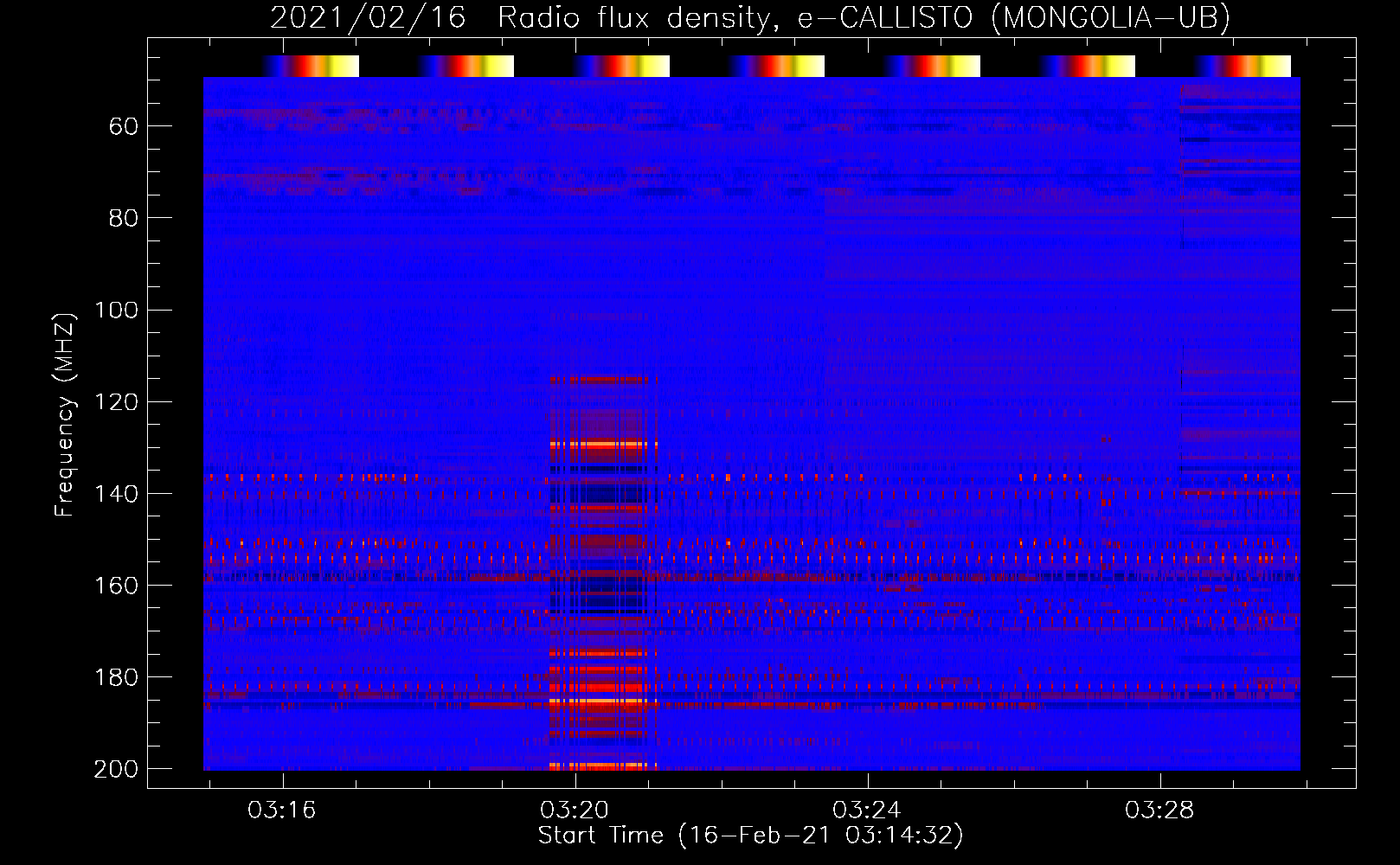Image resolution: width=1400 pixels, height=865 pixels.
Task: Click the 180 frequency tick label
Action: 116,677
